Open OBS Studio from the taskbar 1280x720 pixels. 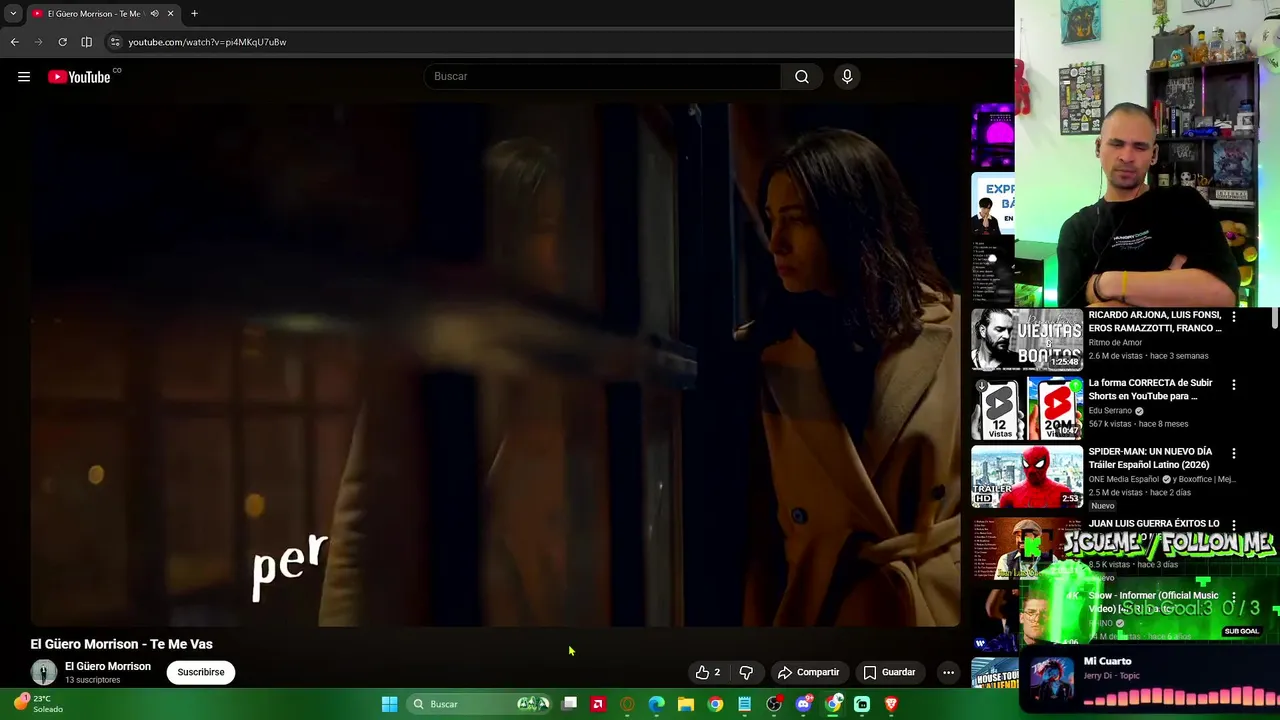click(774, 704)
